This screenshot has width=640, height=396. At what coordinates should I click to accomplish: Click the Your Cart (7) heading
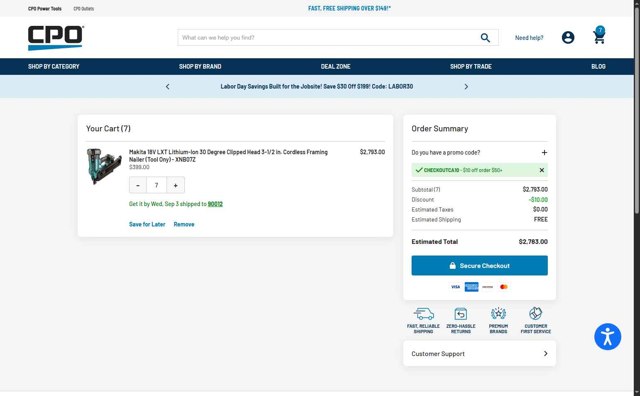pyautogui.click(x=108, y=129)
